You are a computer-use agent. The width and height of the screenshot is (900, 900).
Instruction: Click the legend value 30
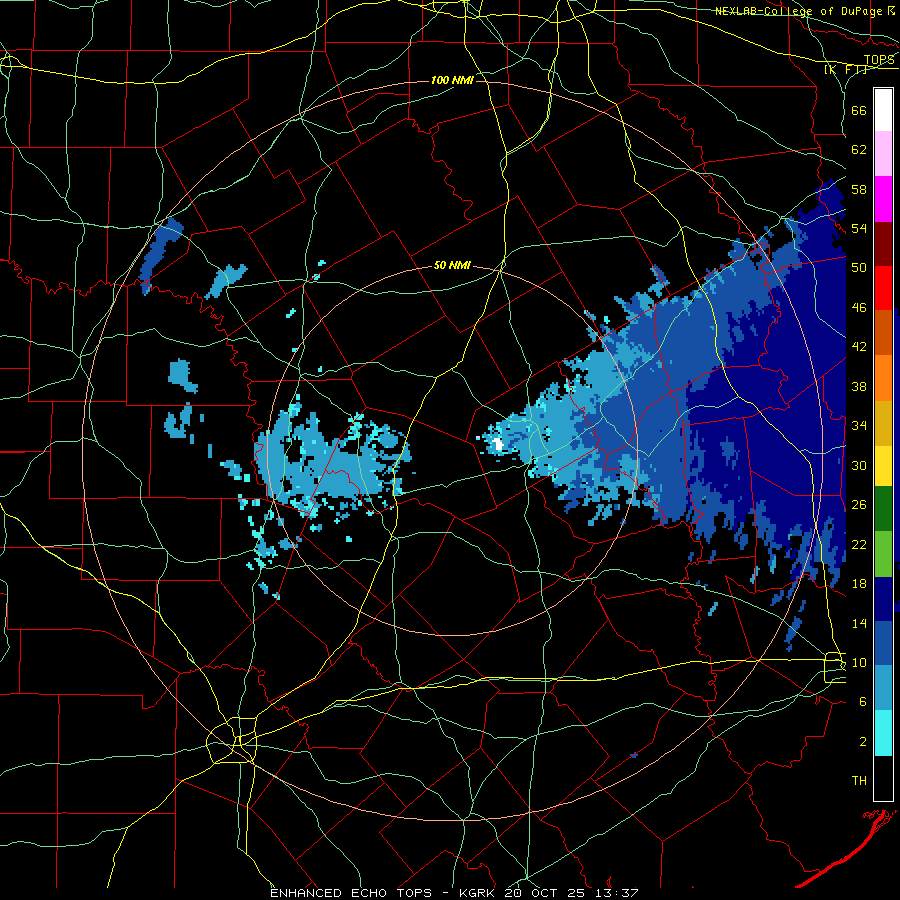coord(859,465)
